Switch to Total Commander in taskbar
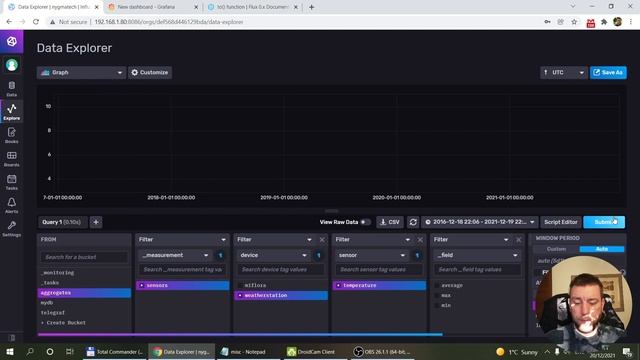The image size is (640, 360). click(115, 351)
